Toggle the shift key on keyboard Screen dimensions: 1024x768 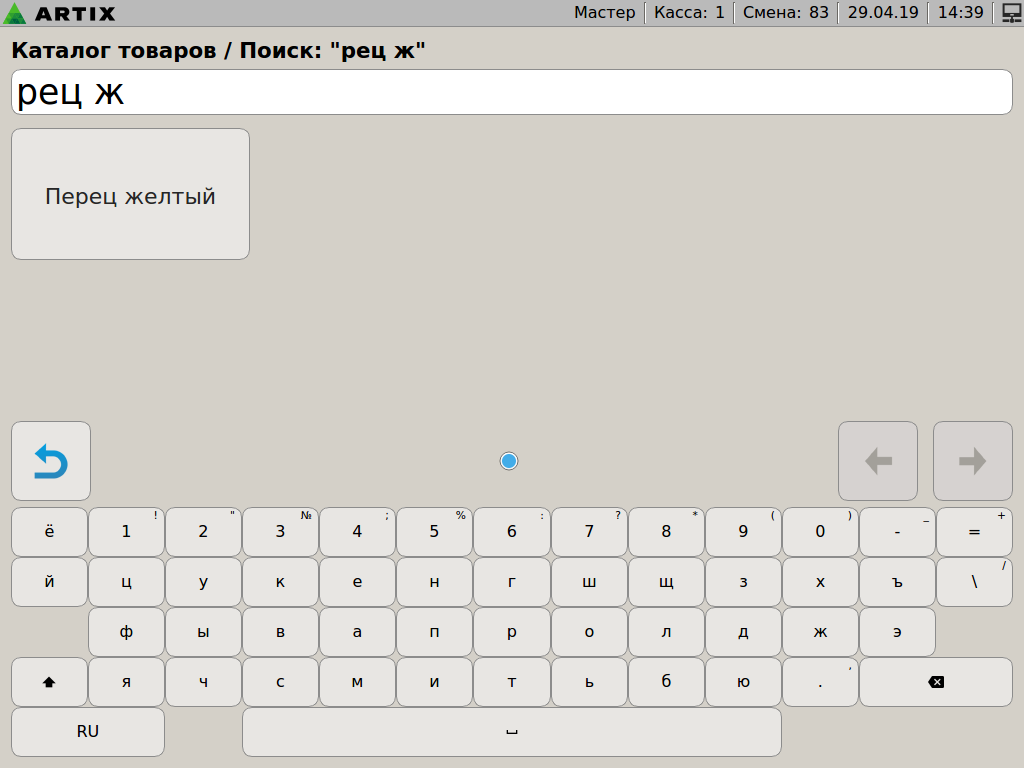coord(49,682)
